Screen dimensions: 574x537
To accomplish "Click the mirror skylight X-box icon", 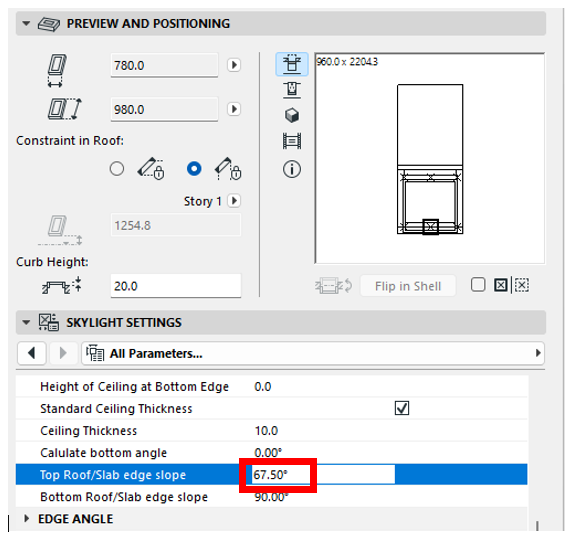I will click(500, 285).
